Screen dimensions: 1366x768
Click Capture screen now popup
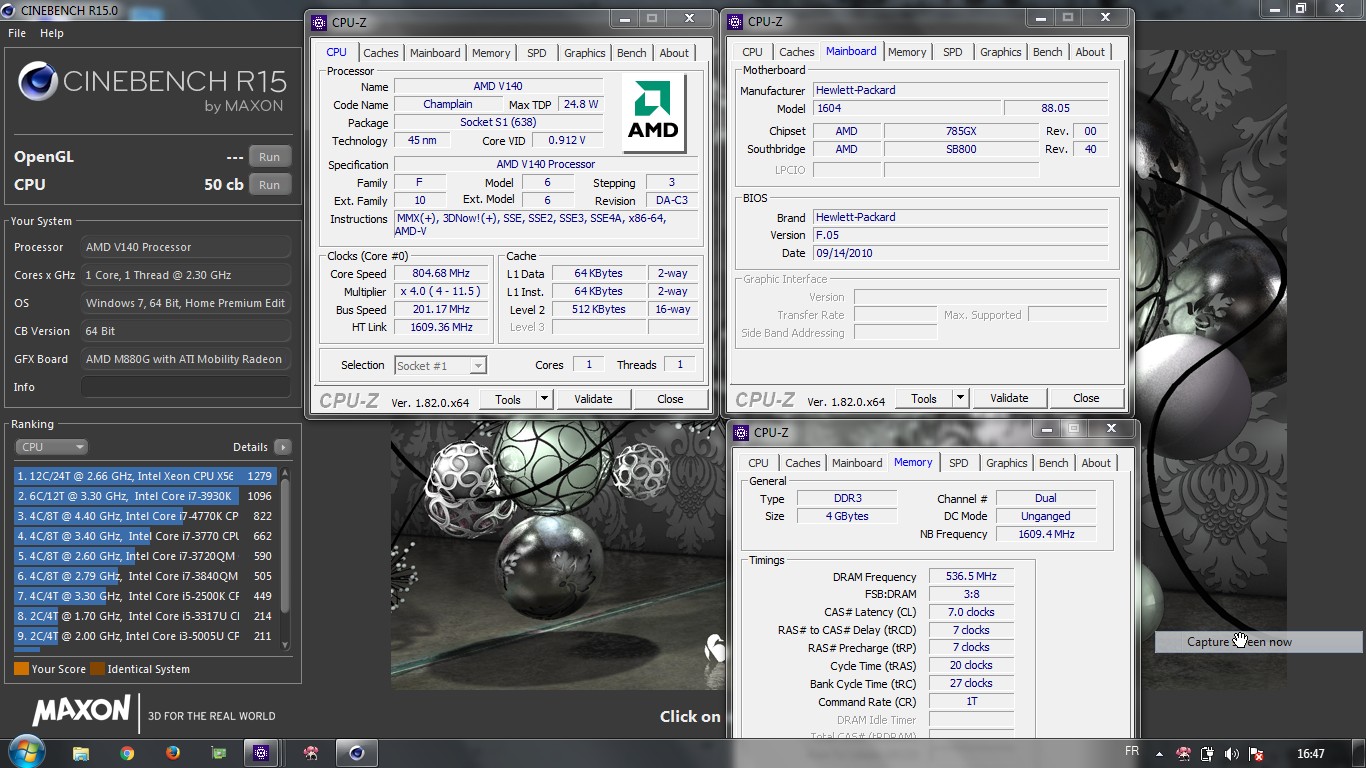[1258, 642]
